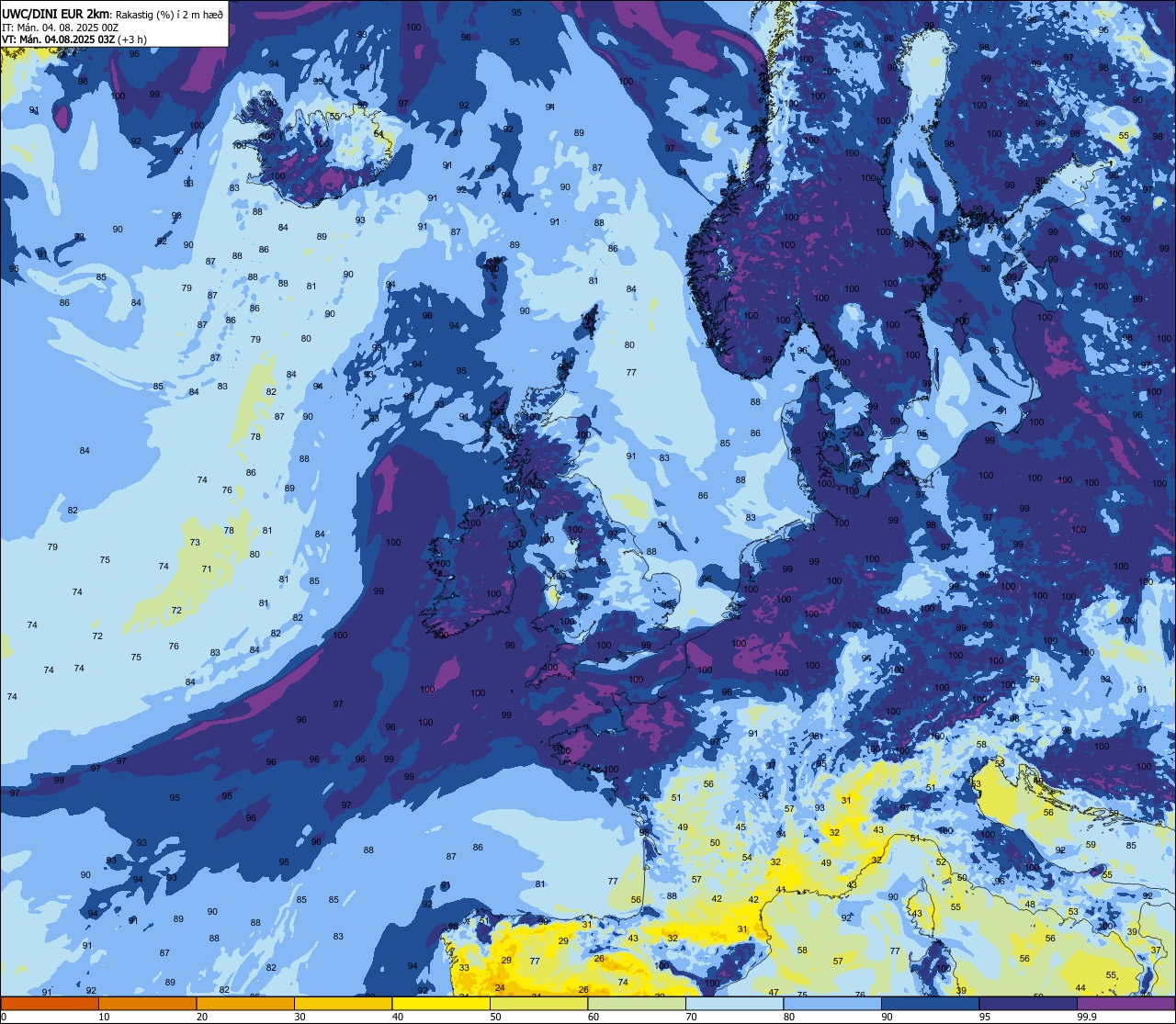The height and width of the screenshot is (1024, 1176).
Task: Click the 'IT: Mán. 04. 08. 2025 00Z' line
Action: coord(60,27)
